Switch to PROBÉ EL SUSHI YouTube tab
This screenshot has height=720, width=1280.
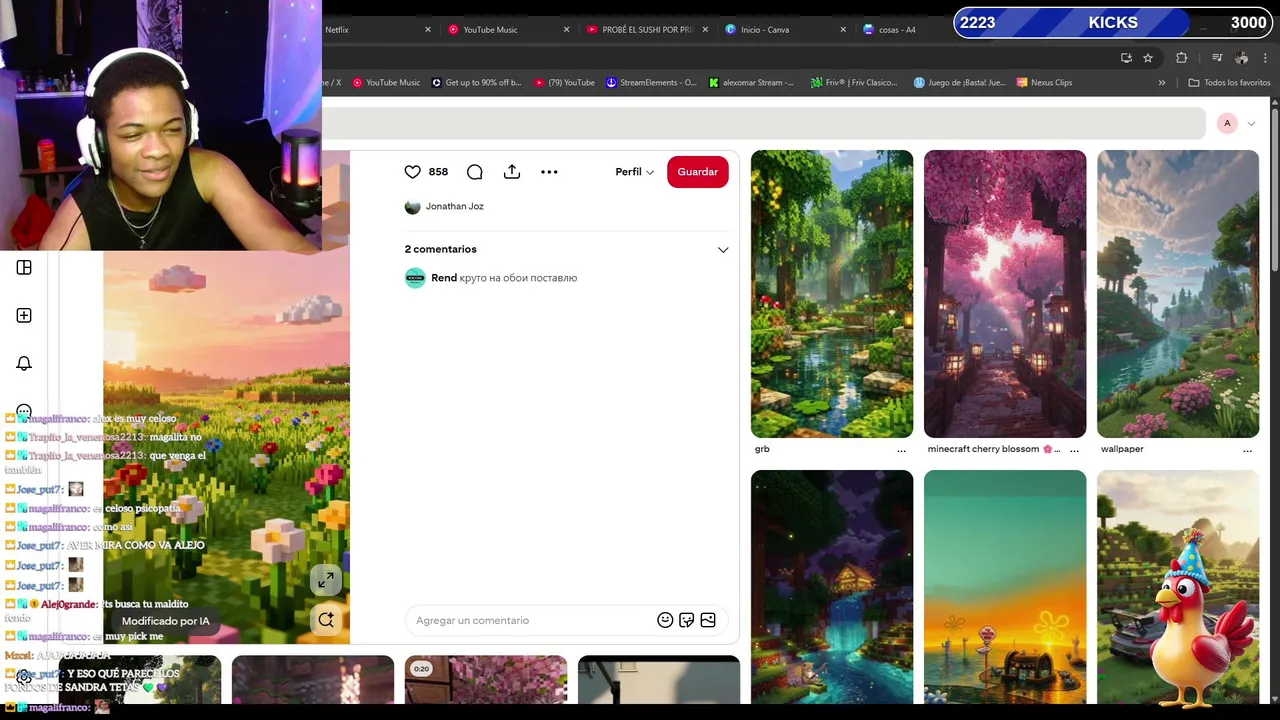pos(640,30)
